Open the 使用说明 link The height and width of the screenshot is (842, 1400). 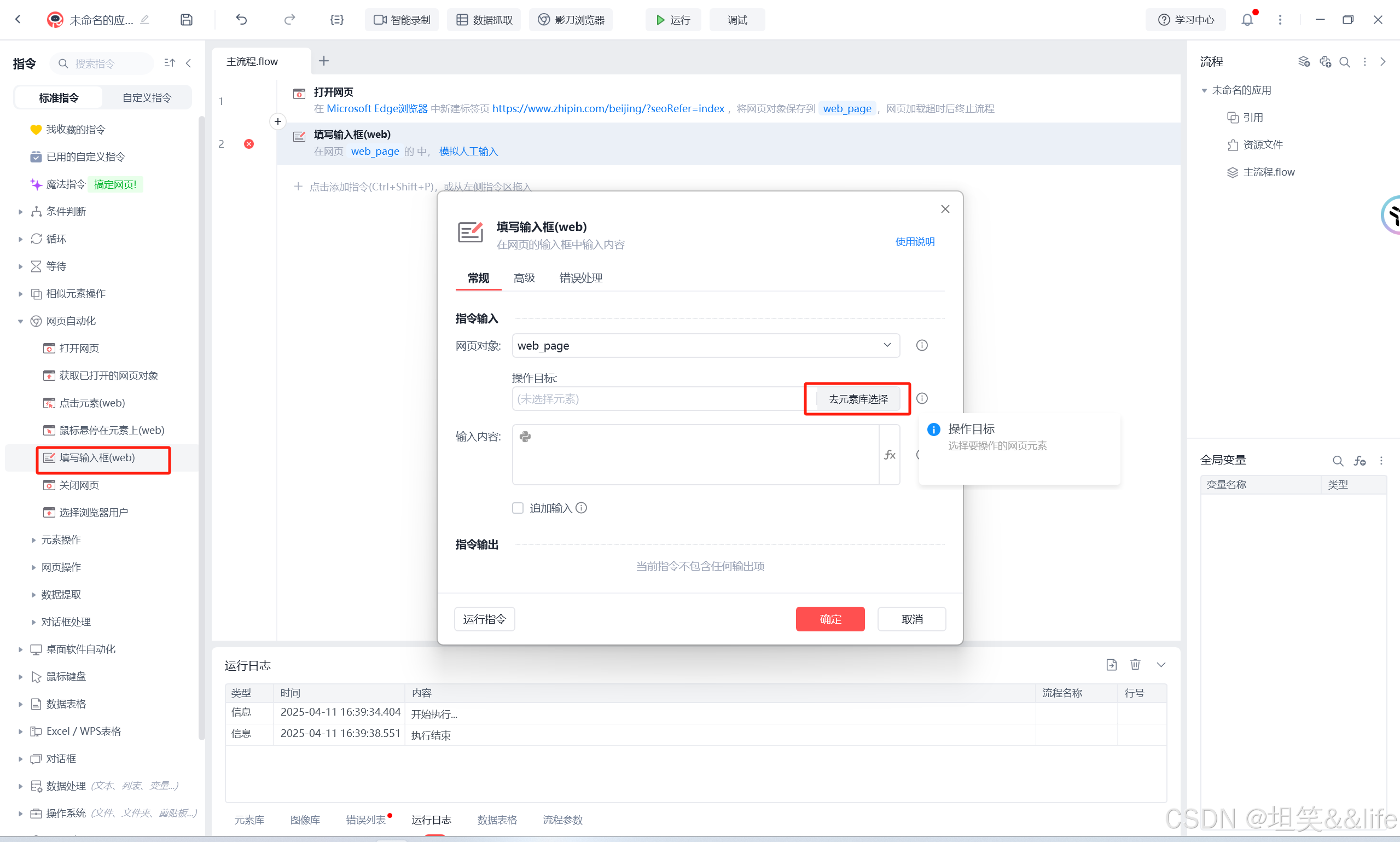[x=914, y=242]
